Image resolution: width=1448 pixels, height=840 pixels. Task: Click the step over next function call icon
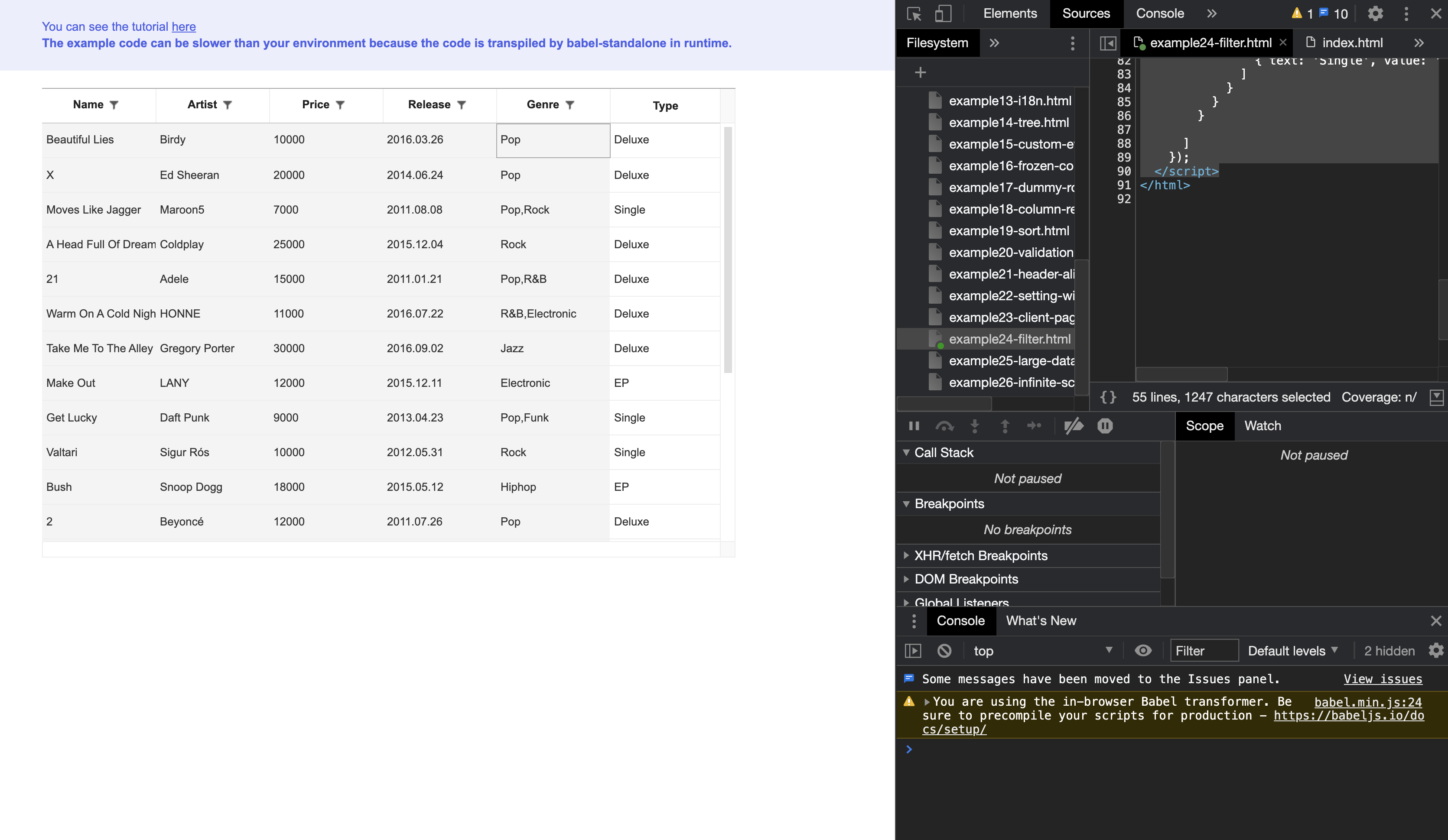945,426
